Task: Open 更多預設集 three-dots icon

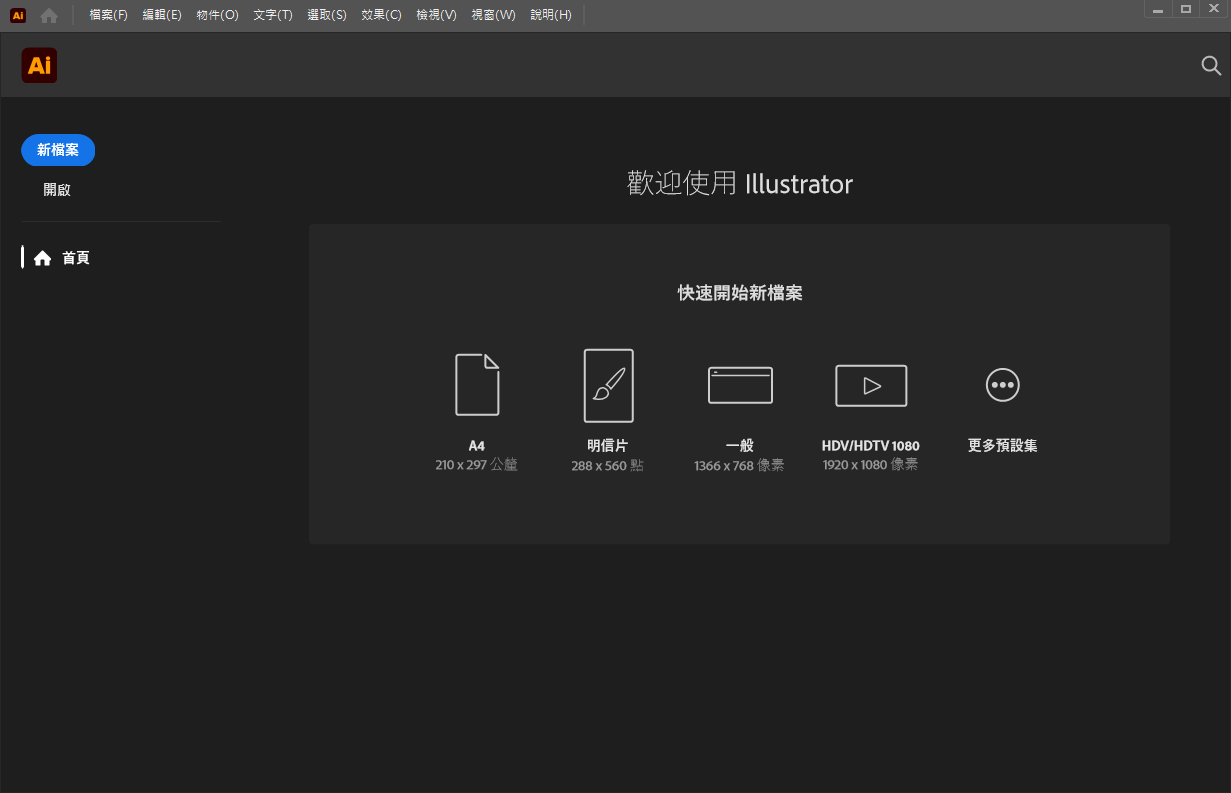Action: pos(1002,385)
